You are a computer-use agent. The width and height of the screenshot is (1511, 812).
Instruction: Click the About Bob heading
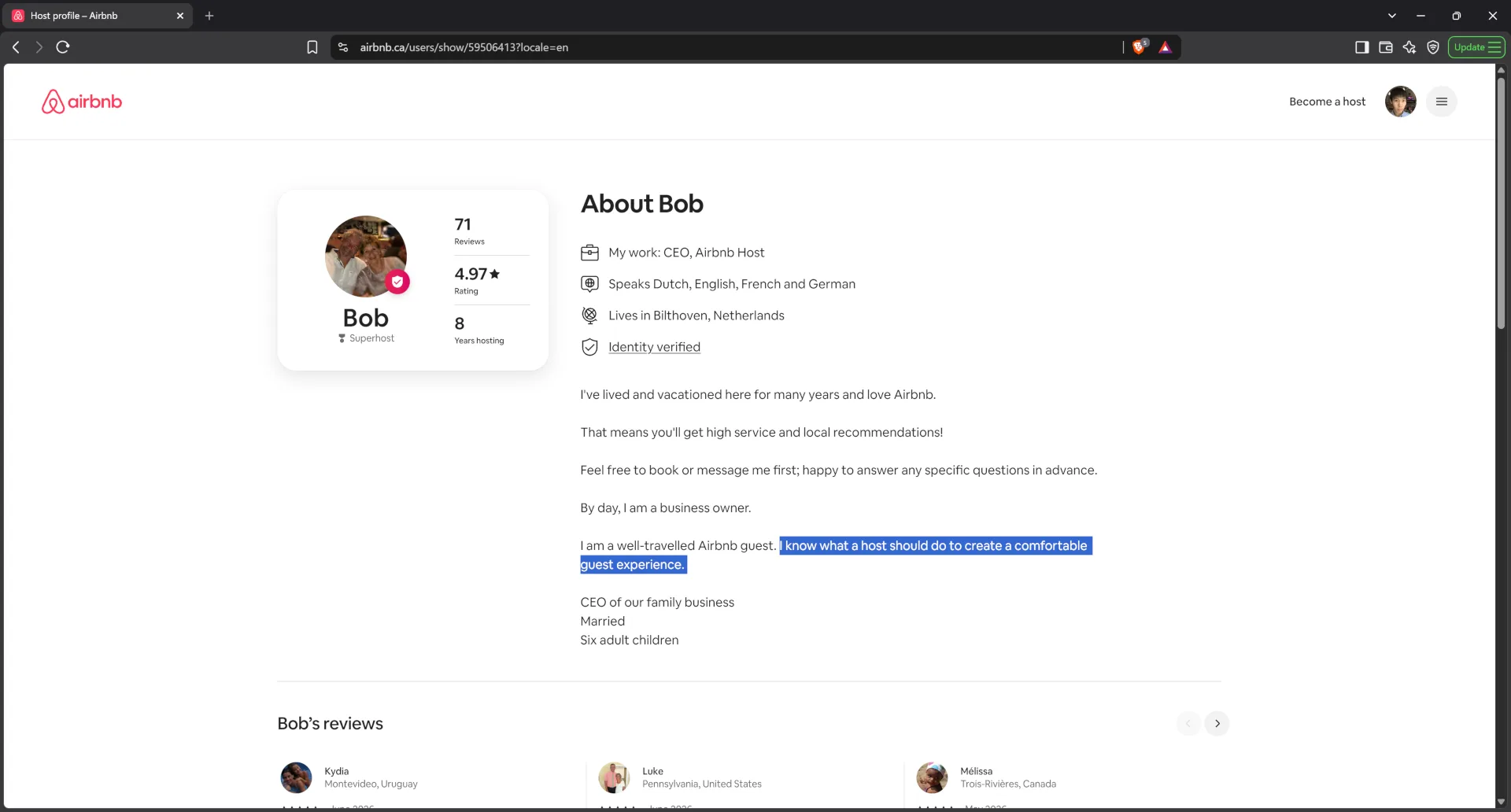click(642, 204)
